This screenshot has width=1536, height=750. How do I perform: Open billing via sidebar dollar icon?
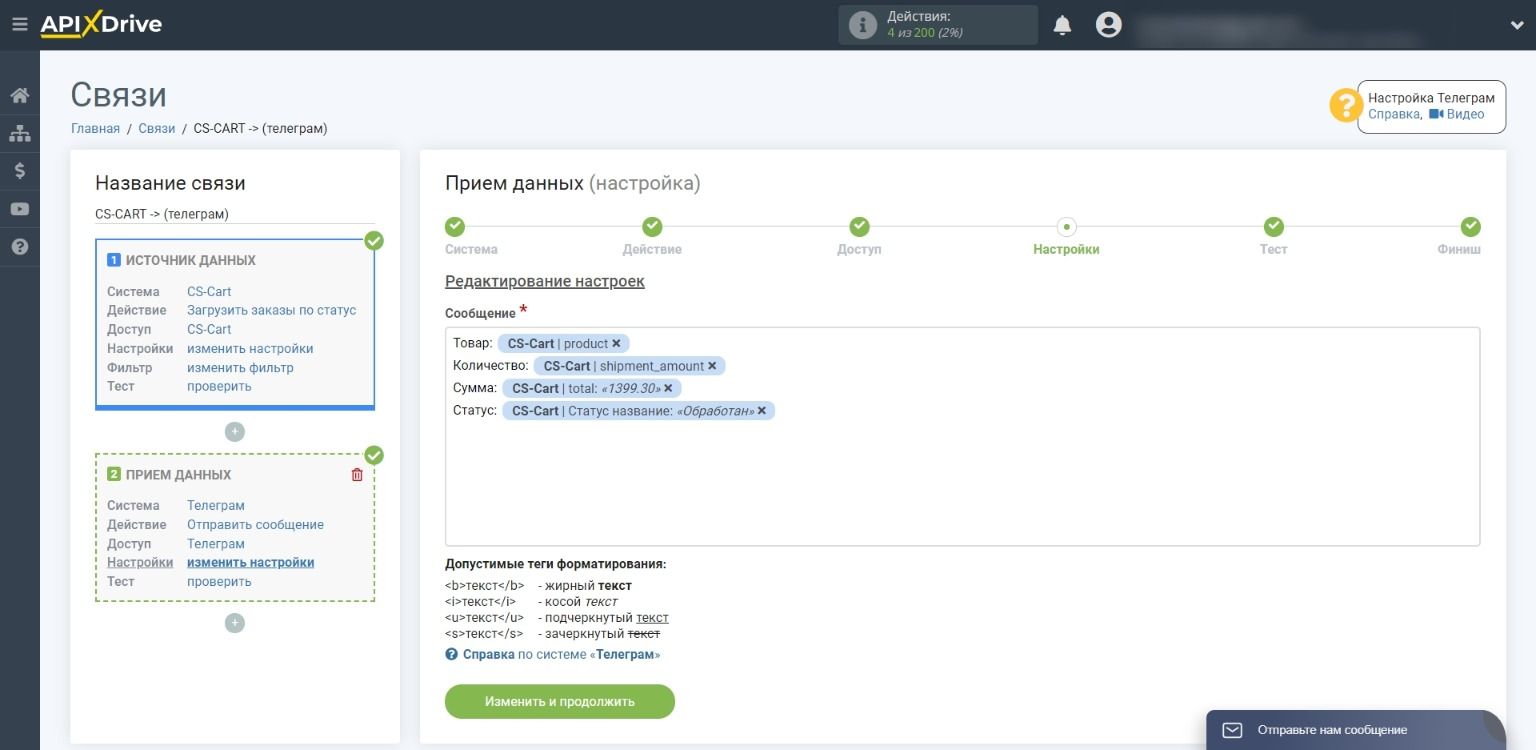tap(19, 171)
